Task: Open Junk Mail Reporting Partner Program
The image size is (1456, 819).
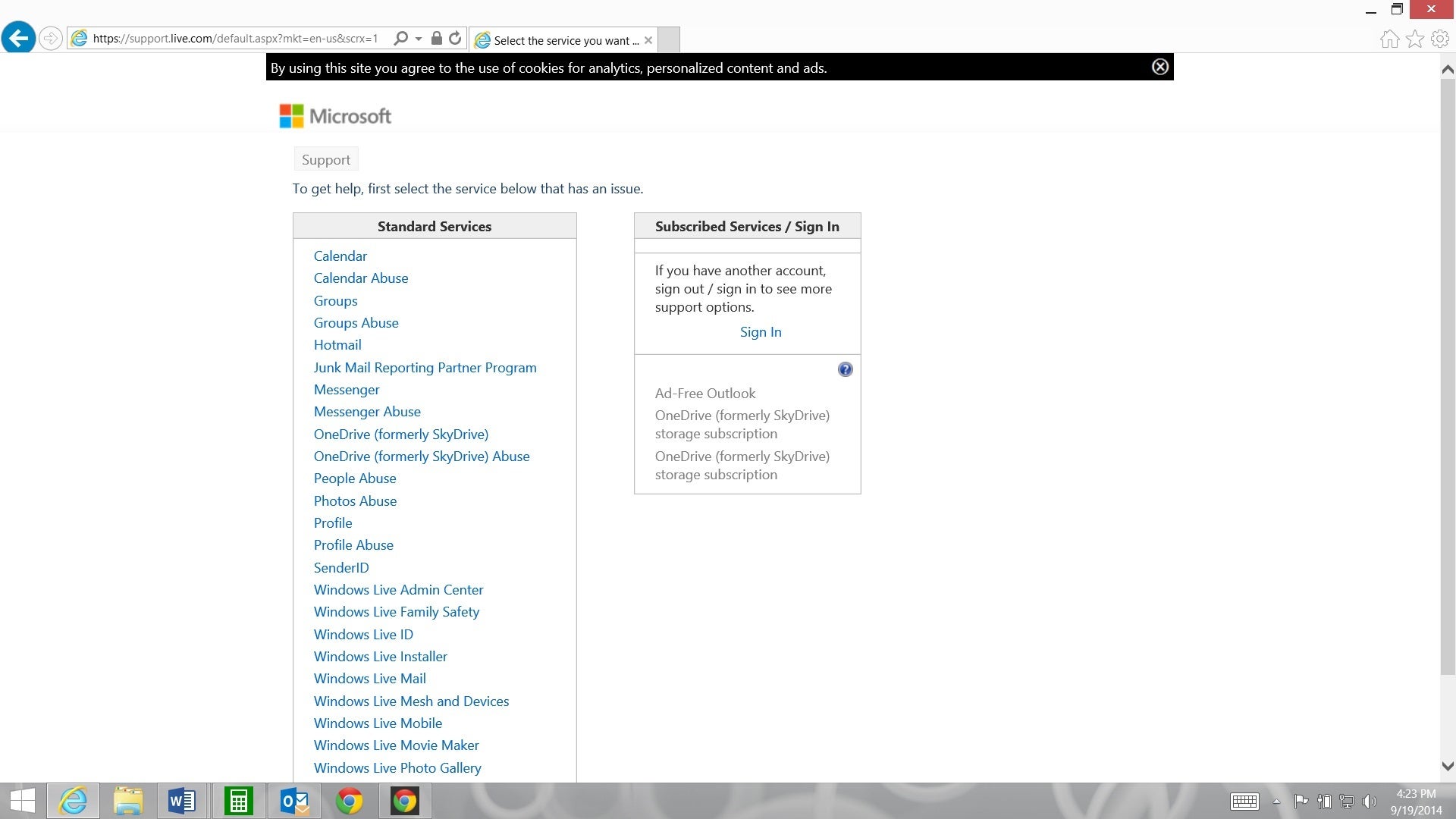Action: 425,368
